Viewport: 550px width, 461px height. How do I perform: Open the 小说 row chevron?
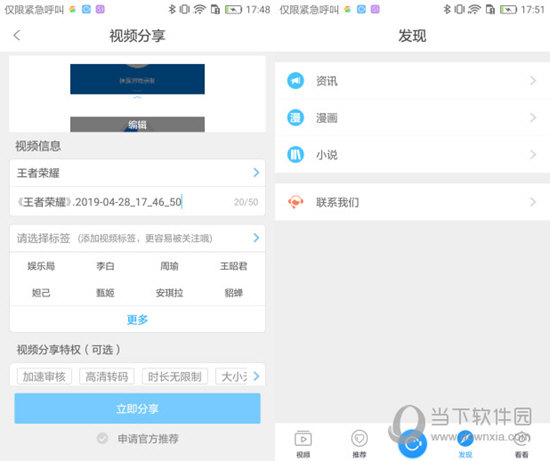point(533,154)
